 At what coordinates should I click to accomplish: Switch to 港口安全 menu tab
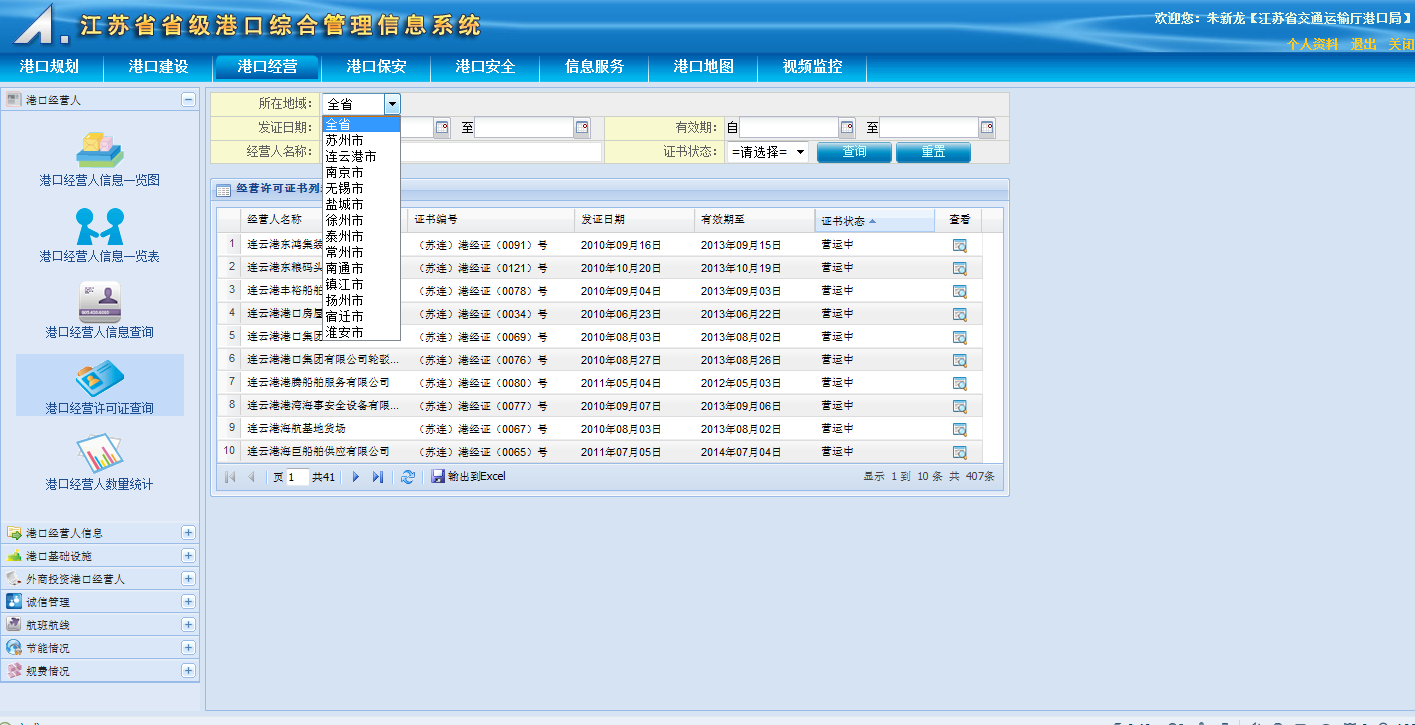point(485,67)
